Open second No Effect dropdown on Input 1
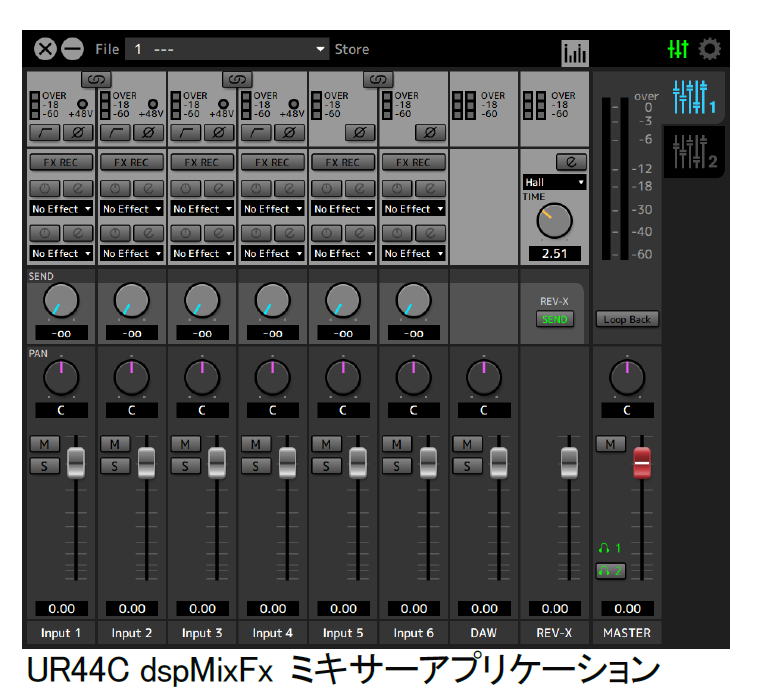 tap(61, 253)
